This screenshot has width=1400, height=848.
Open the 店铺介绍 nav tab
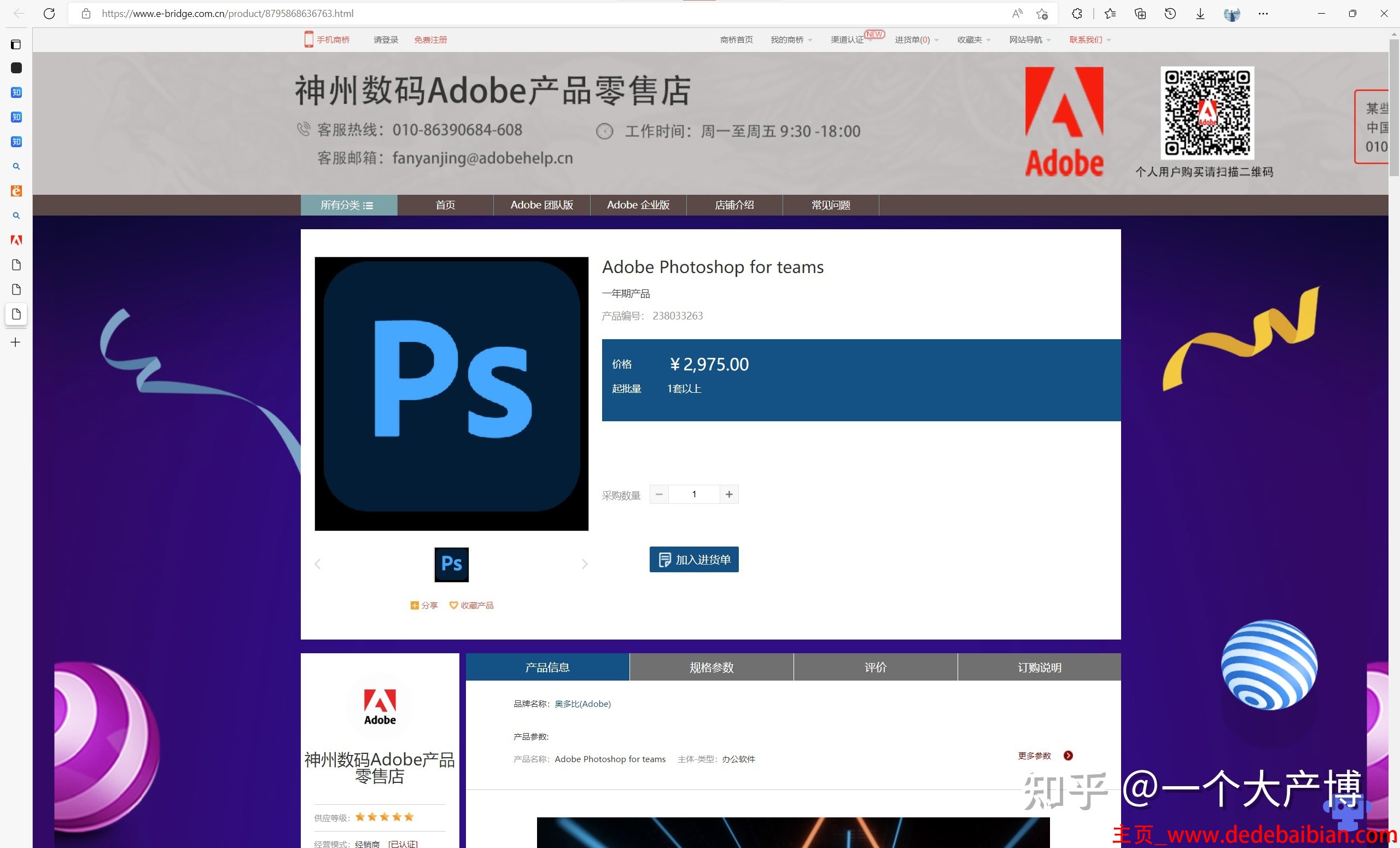[734, 205]
